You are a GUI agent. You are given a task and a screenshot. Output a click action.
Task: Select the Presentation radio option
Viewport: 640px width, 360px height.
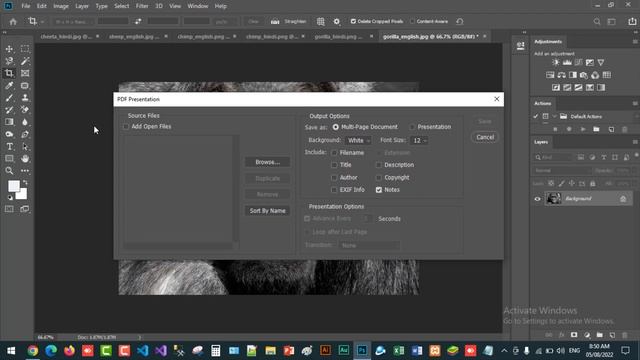[x=412, y=127]
